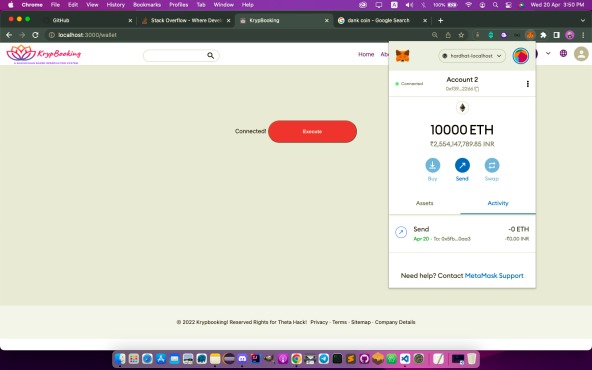Viewport: 592px width, 370px height.
Task: Open the Extensions puzzle icon
Action: pyautogui.click(x=543, y=35)
